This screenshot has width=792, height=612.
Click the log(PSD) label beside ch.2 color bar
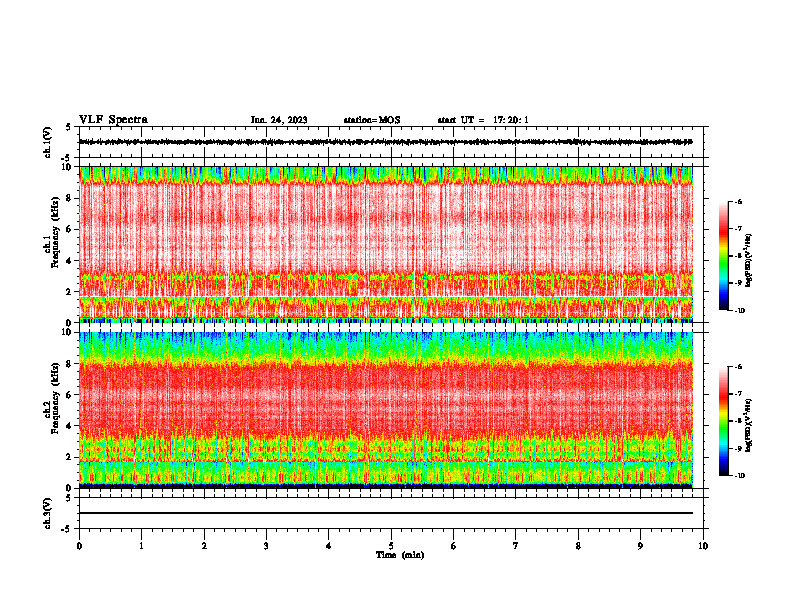click(x=749, y=425)
